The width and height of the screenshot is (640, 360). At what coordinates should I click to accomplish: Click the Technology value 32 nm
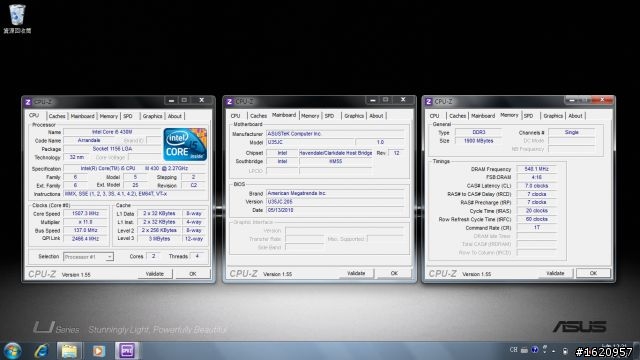point(76,157)
